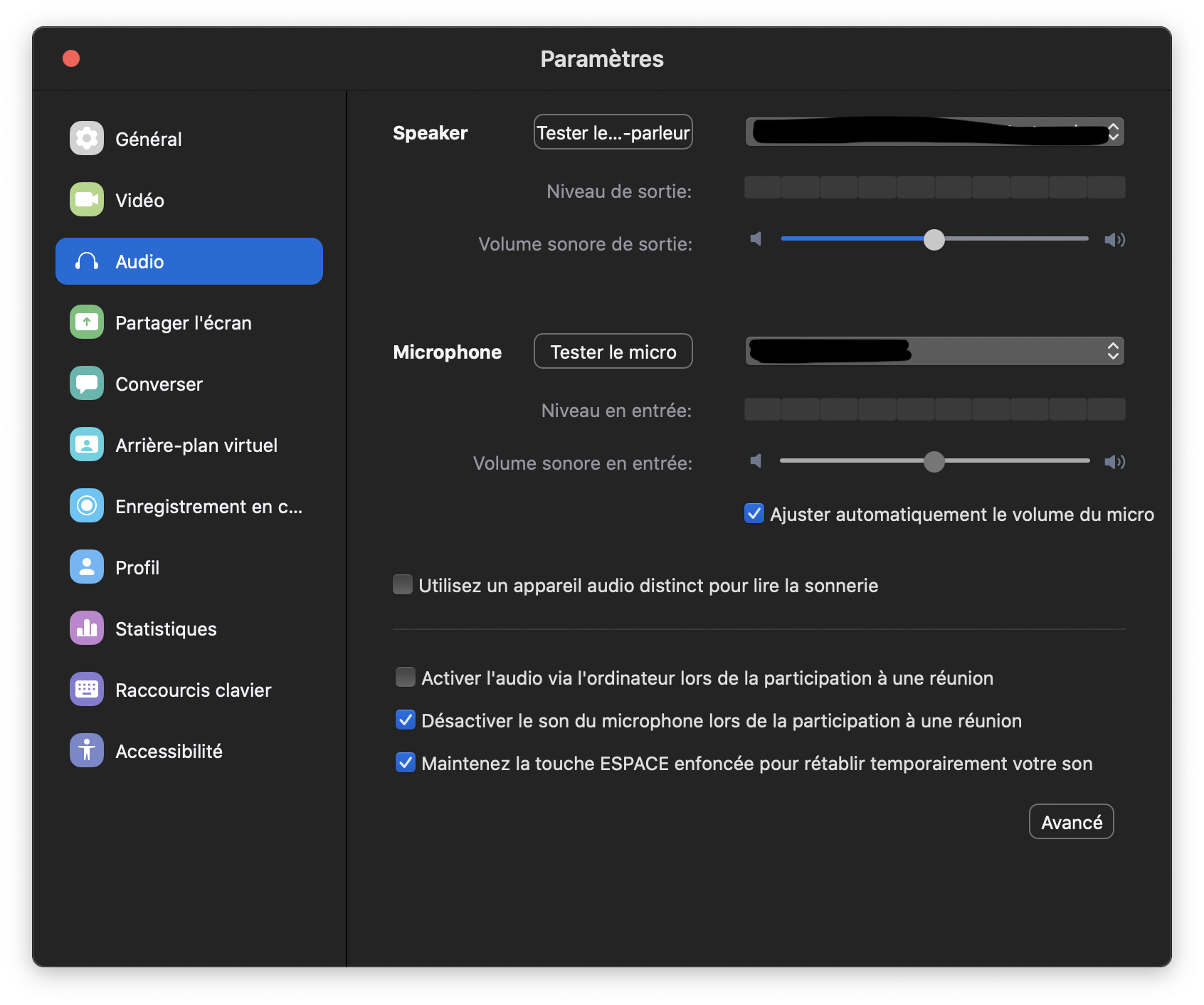
Task: Click the Microphone section label
Action: pyautogui.click(x=448, y=352)
